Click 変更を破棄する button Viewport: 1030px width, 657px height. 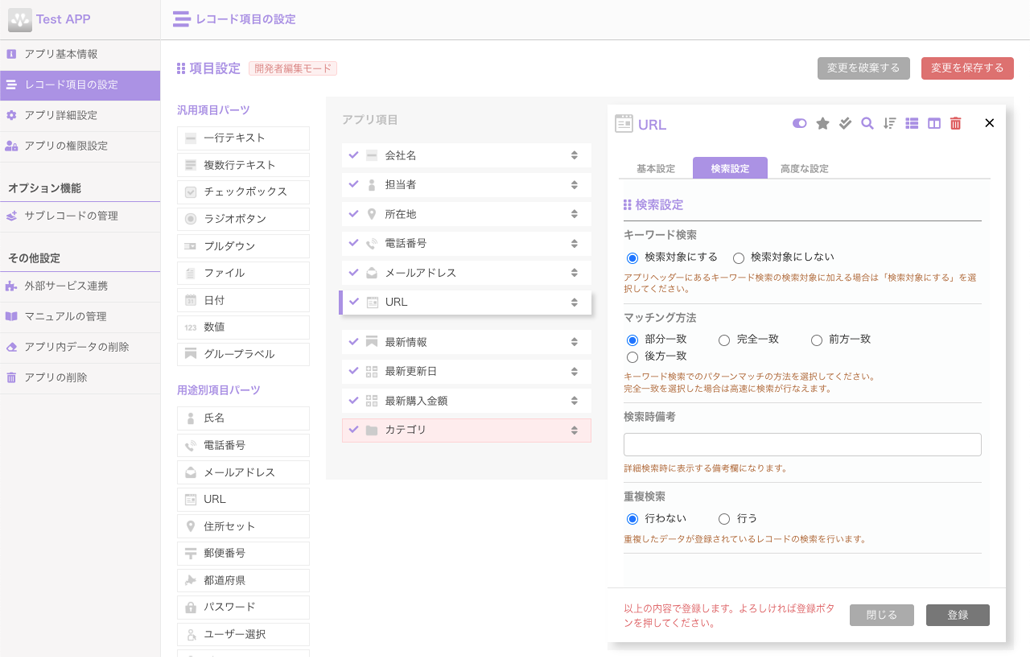tap(863, 68)
